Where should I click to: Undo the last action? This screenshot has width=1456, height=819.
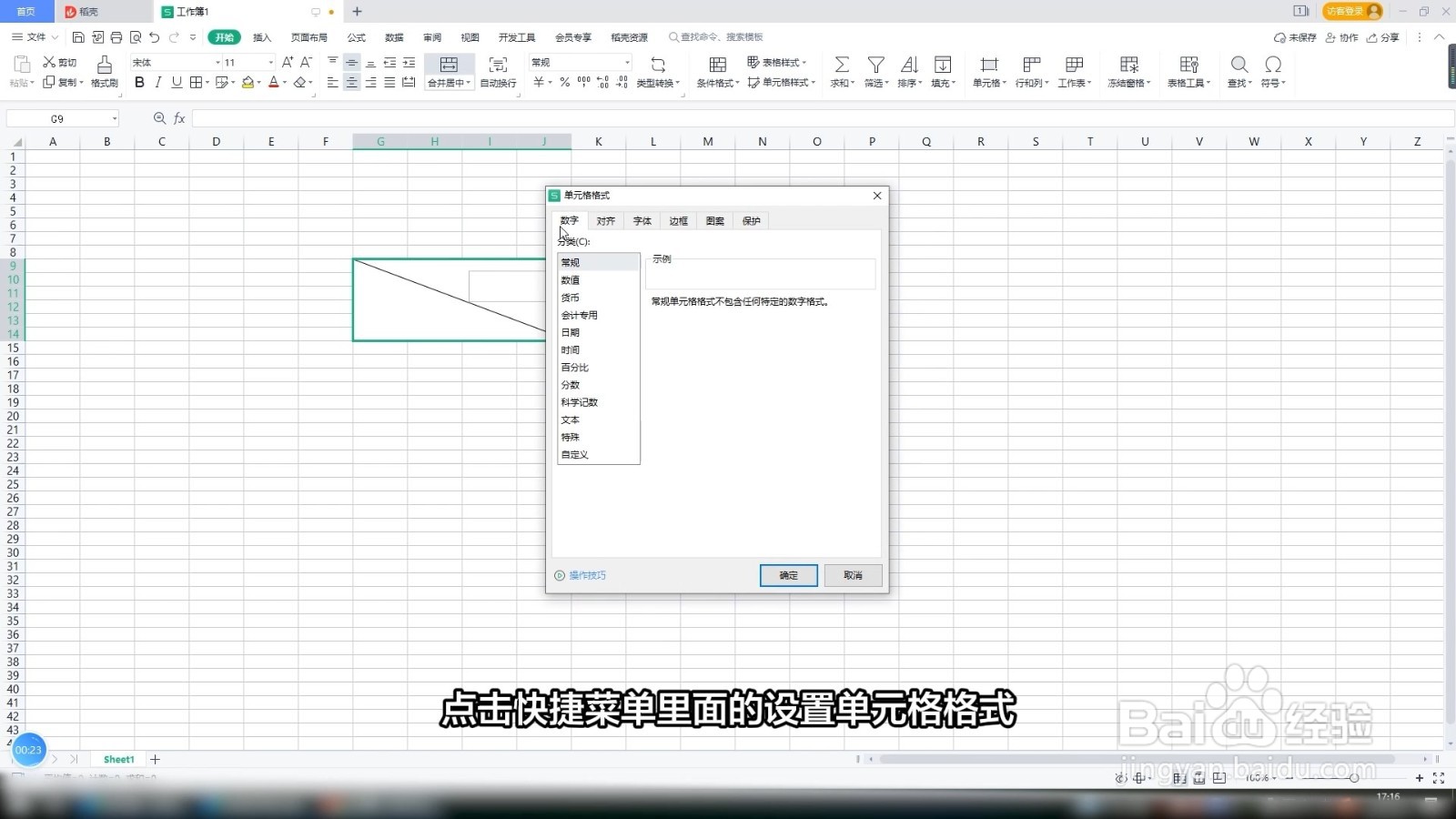155,37
